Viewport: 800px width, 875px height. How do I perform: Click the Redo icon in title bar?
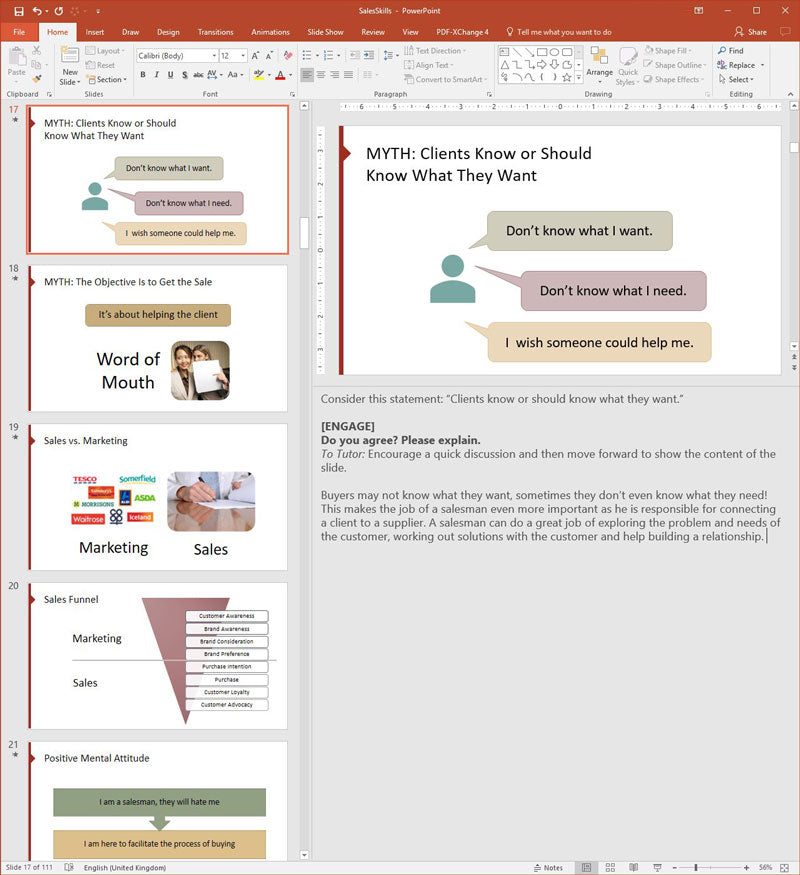tap(58, 11)
